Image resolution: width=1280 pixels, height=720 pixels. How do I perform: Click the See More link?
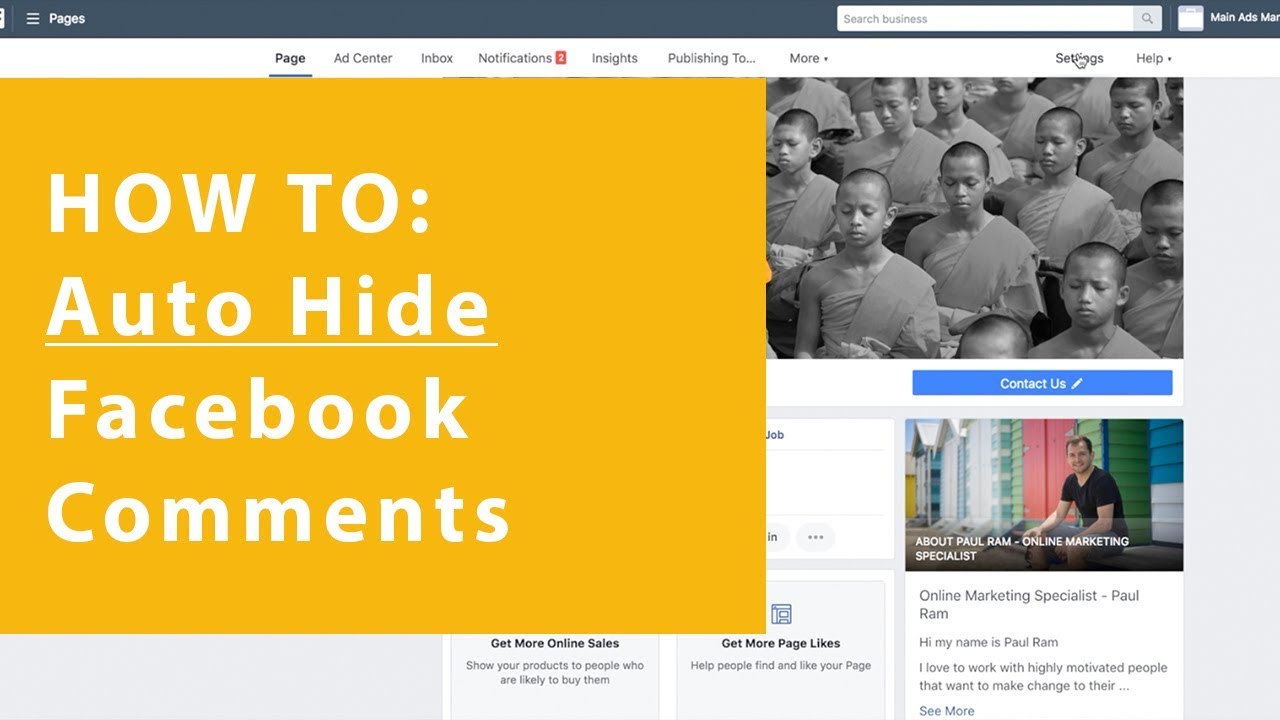(x=947, y=711)
